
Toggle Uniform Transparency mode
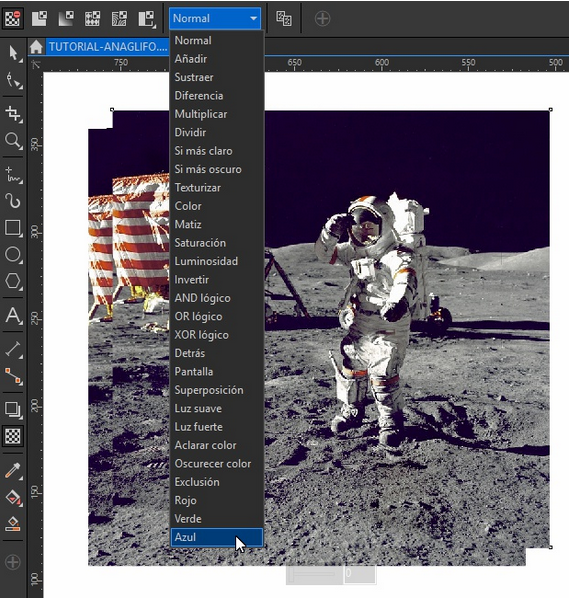(x=39, y=18)
